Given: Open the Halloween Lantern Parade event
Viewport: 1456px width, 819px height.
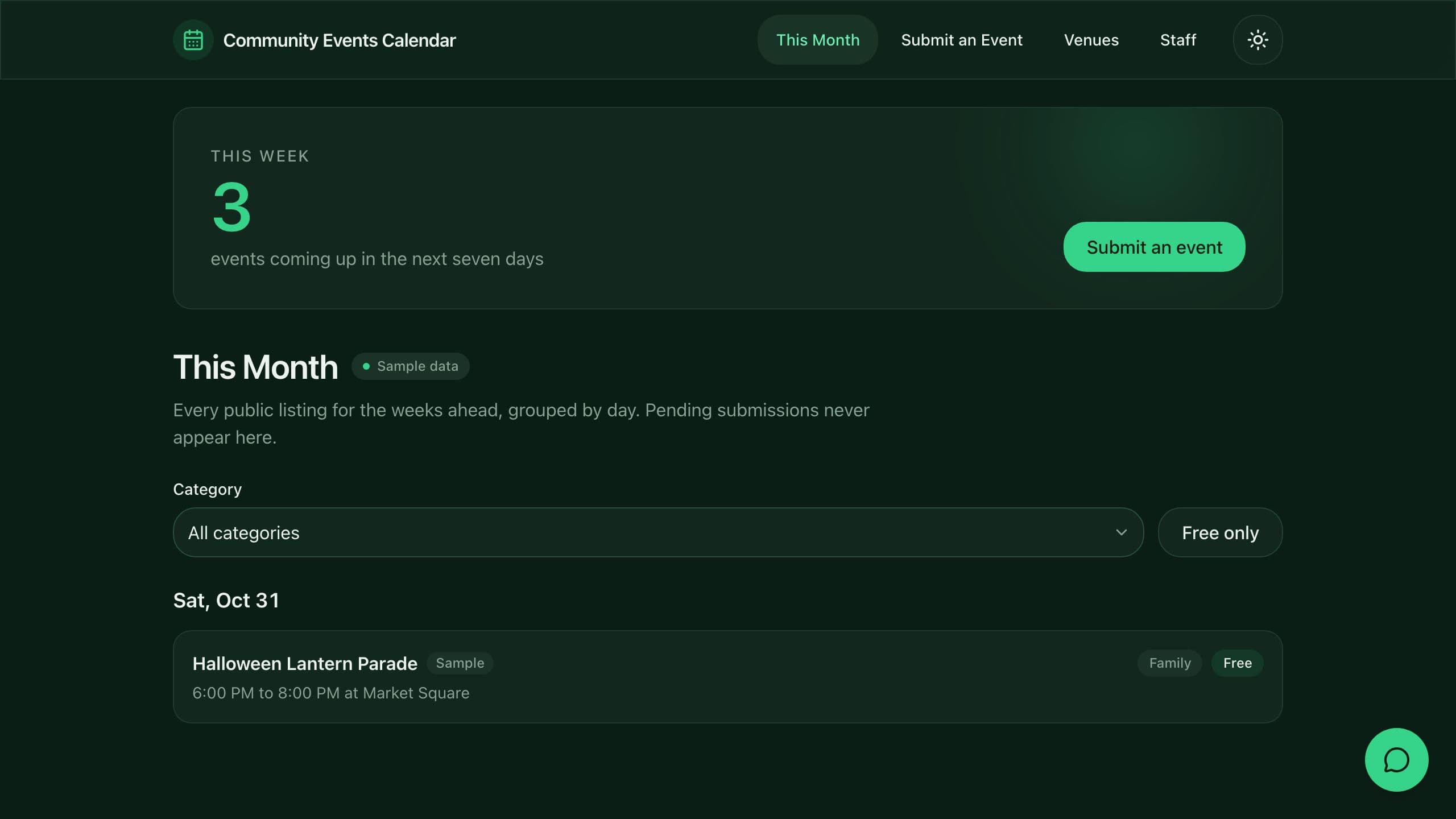Looking at the screenshot, I should point(727,677).
